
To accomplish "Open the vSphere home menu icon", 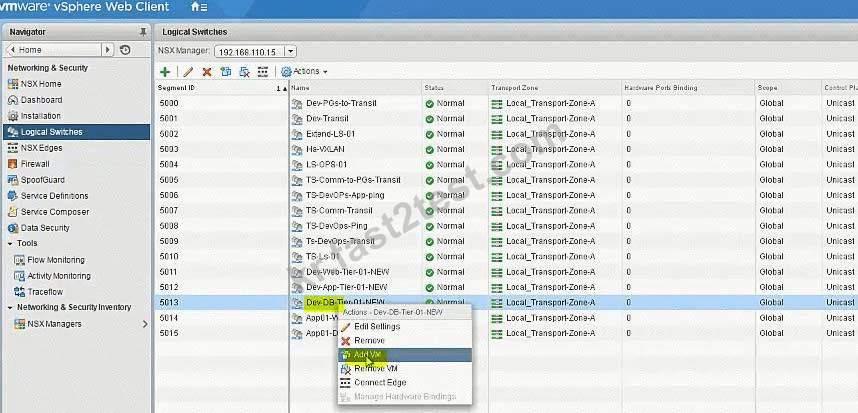I will 199,7.
